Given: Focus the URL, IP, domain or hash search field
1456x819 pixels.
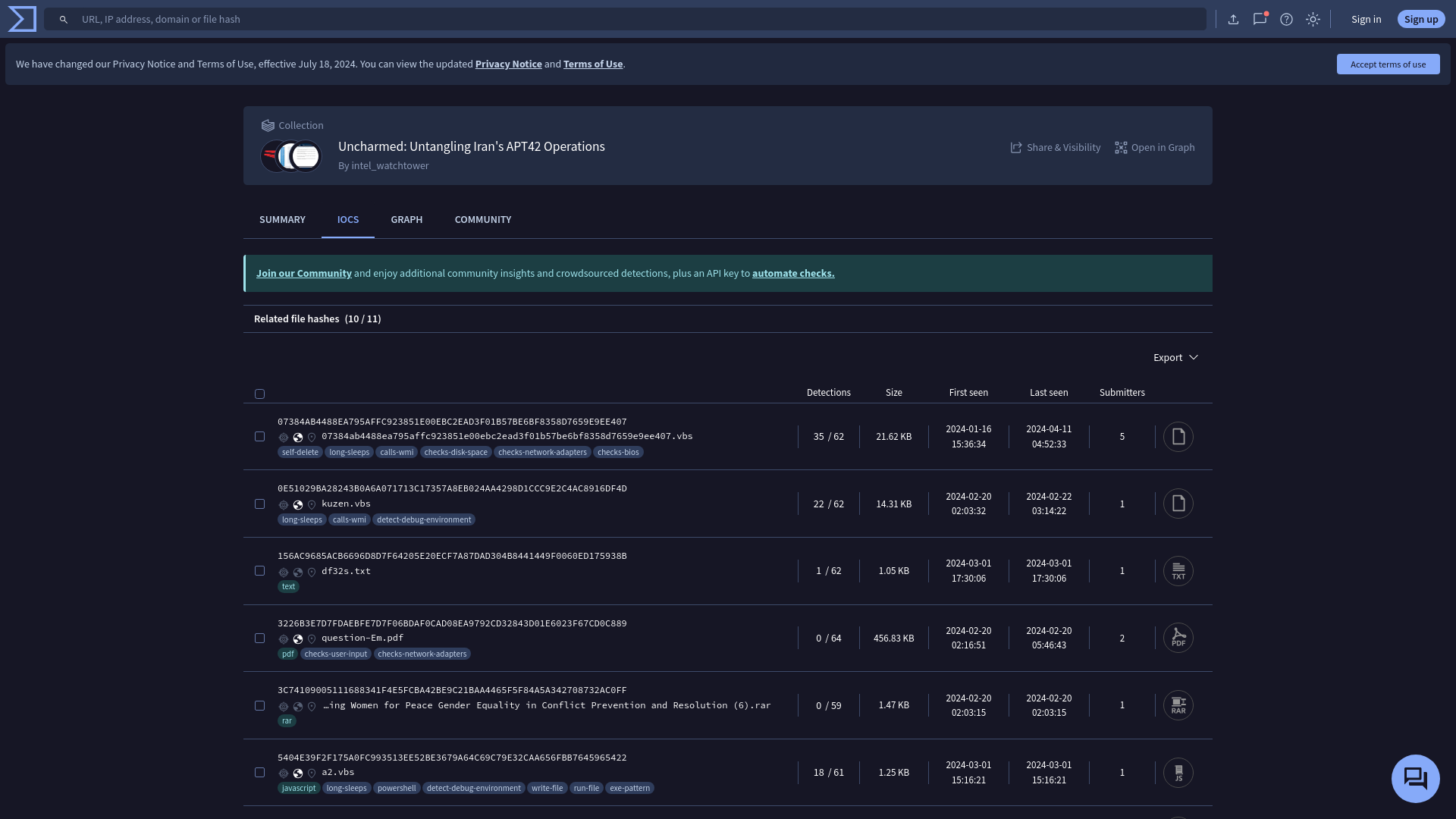Looking at the screenshot, I should (x=625, y=20).
